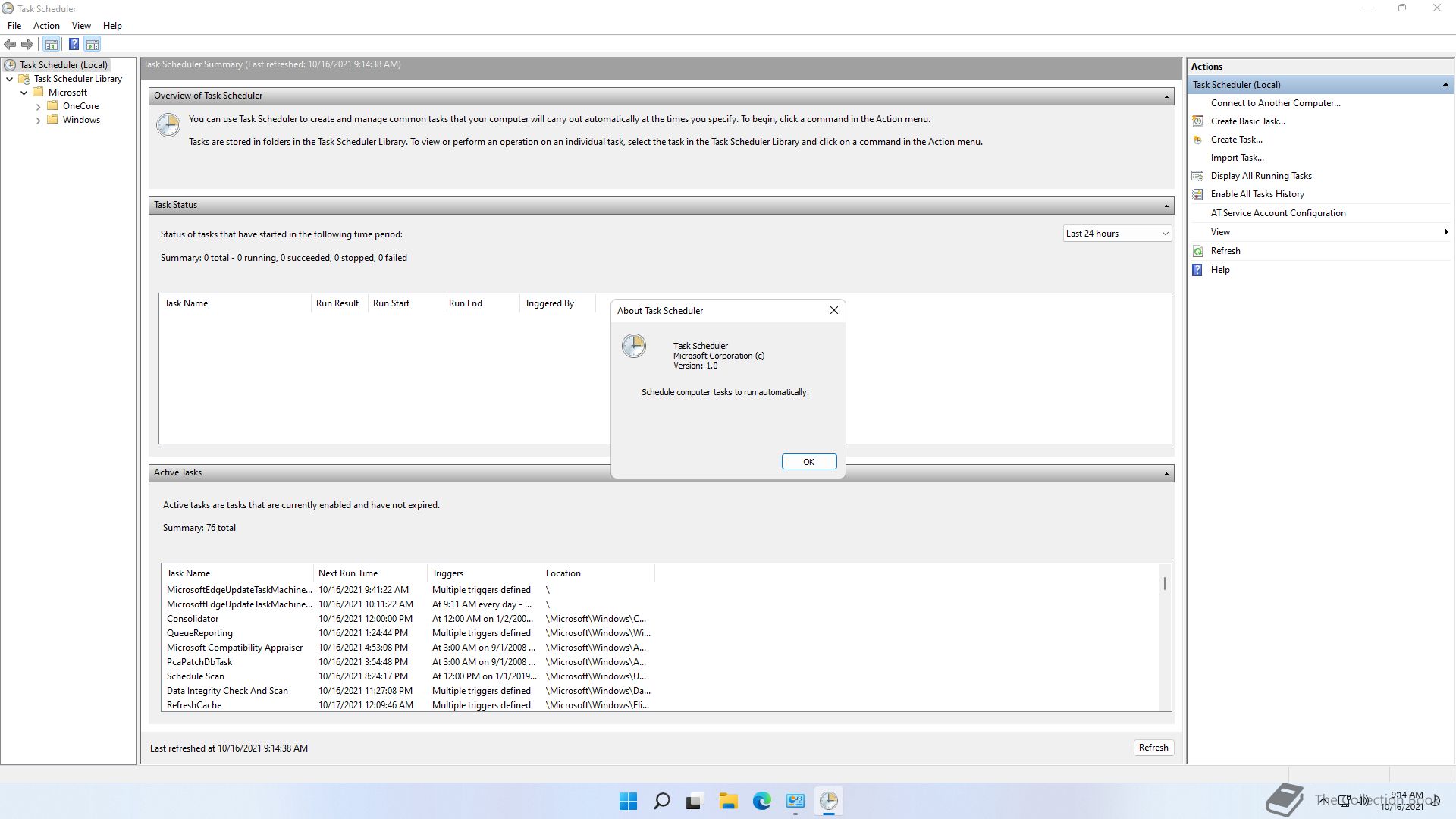Click the Display All Running Tasks icon

(x=1197, y=176)
